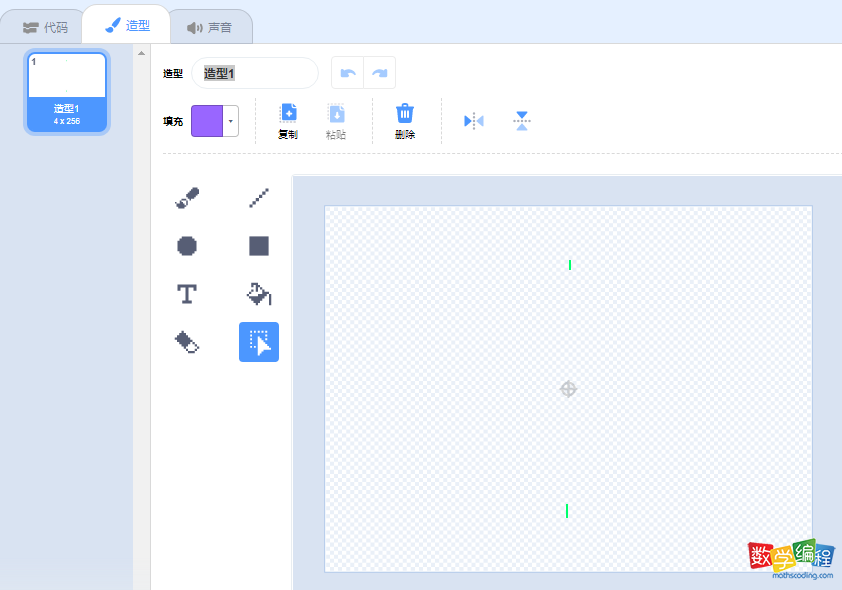Click the Redo arrow button
This screenshot has height=590, width=842.
click(380, 73)
